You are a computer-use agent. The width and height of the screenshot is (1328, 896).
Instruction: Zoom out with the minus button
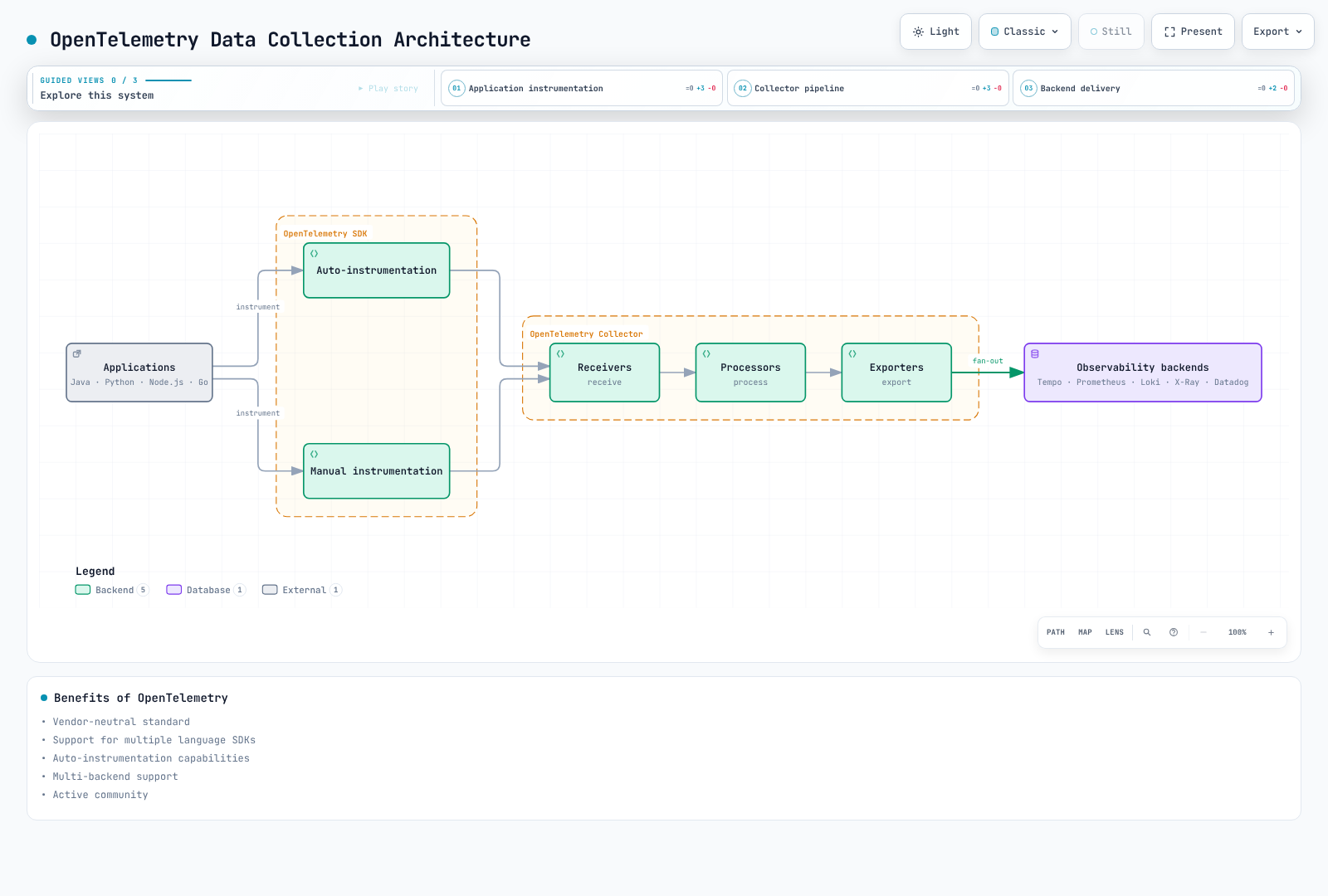tap(1203, 632)
